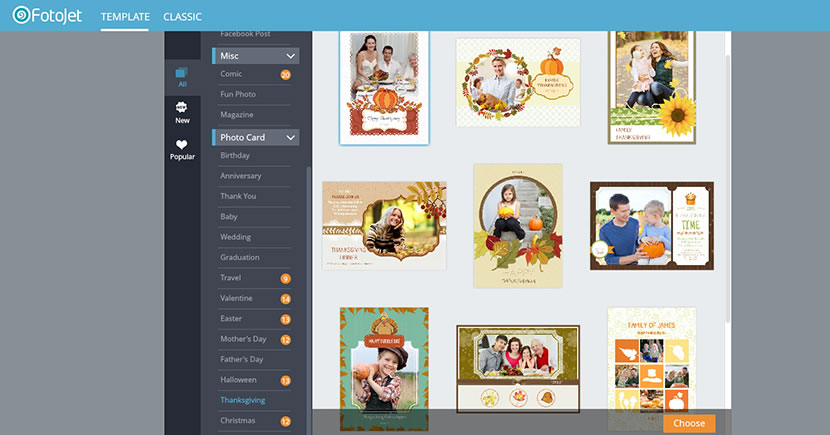Click the FotoJet logo

click(x=47, y=15)
